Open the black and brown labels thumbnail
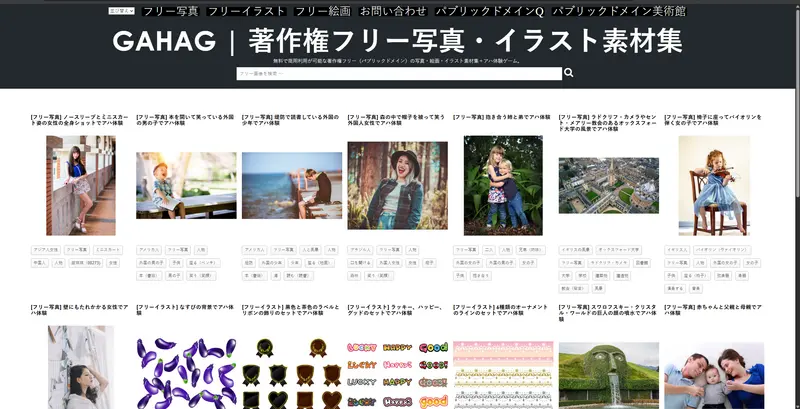 pyautogui.click(x=292, y=373)
